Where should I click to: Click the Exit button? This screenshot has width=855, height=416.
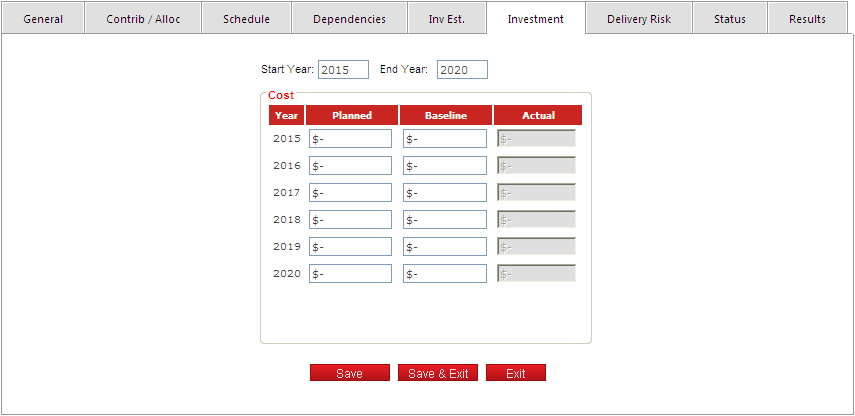[515, 373]
